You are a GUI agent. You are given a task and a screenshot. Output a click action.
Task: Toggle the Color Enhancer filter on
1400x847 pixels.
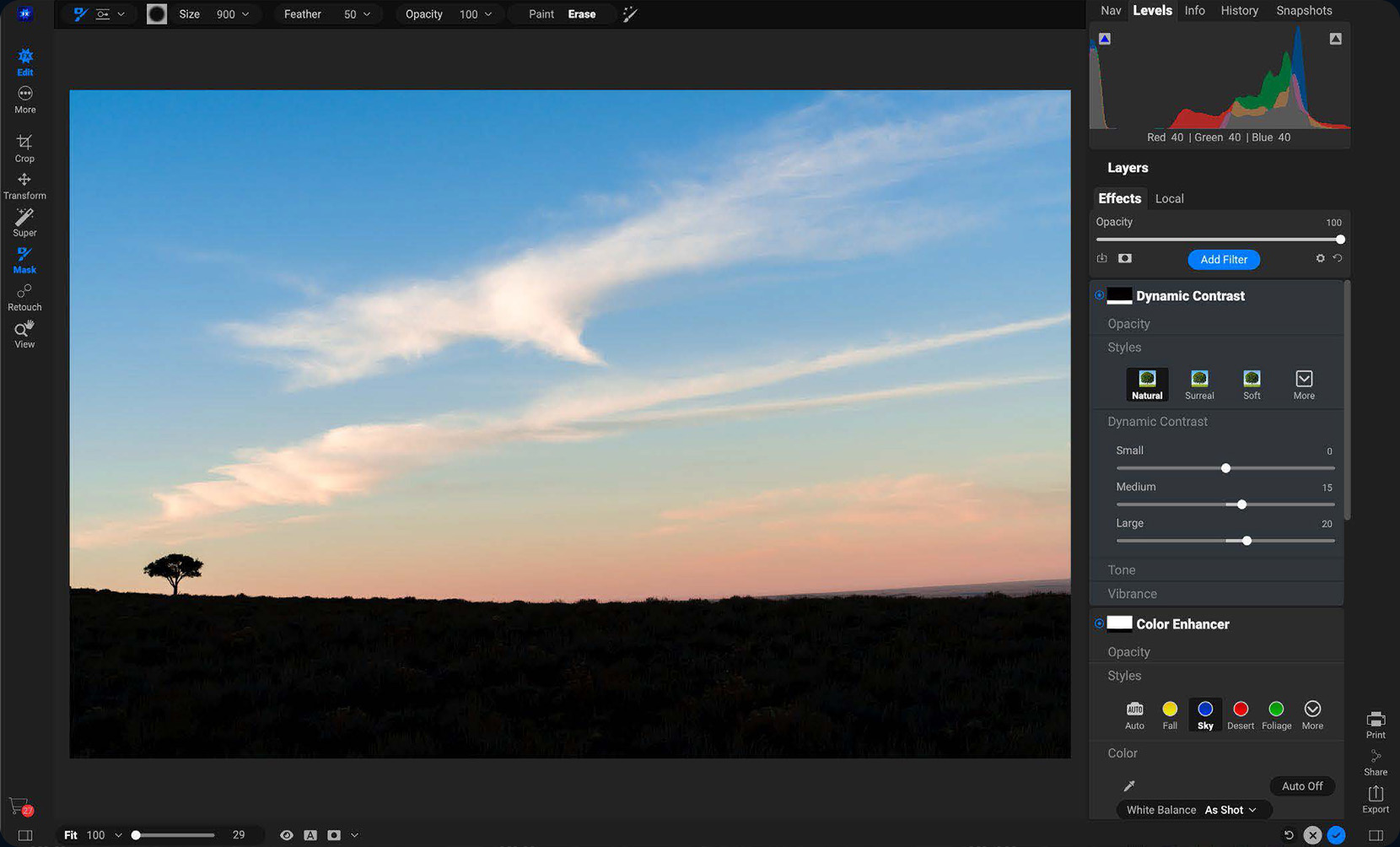[x=1099, y=623]
